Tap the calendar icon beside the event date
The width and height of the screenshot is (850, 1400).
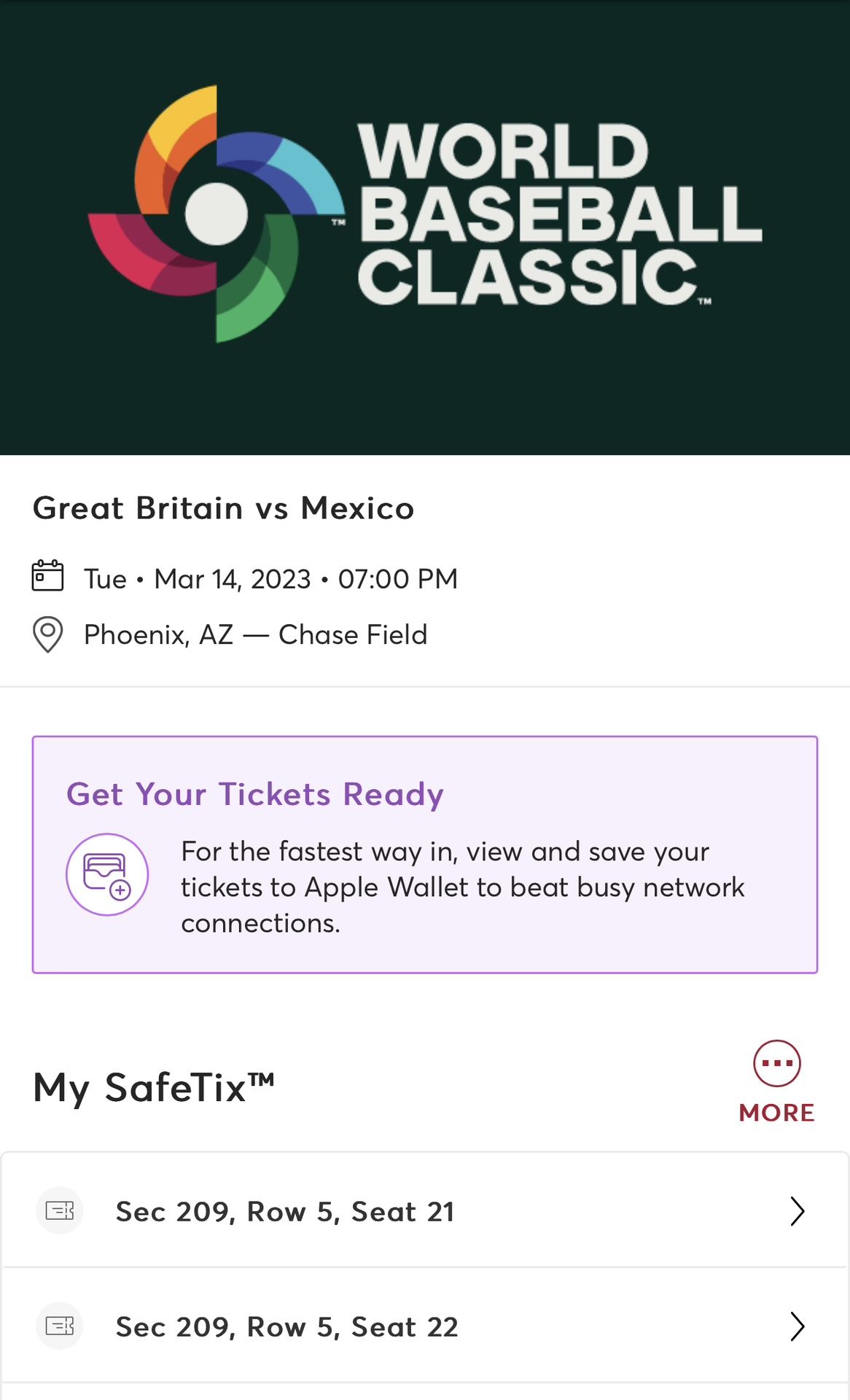pyautogui.click(x=48, y=576)
